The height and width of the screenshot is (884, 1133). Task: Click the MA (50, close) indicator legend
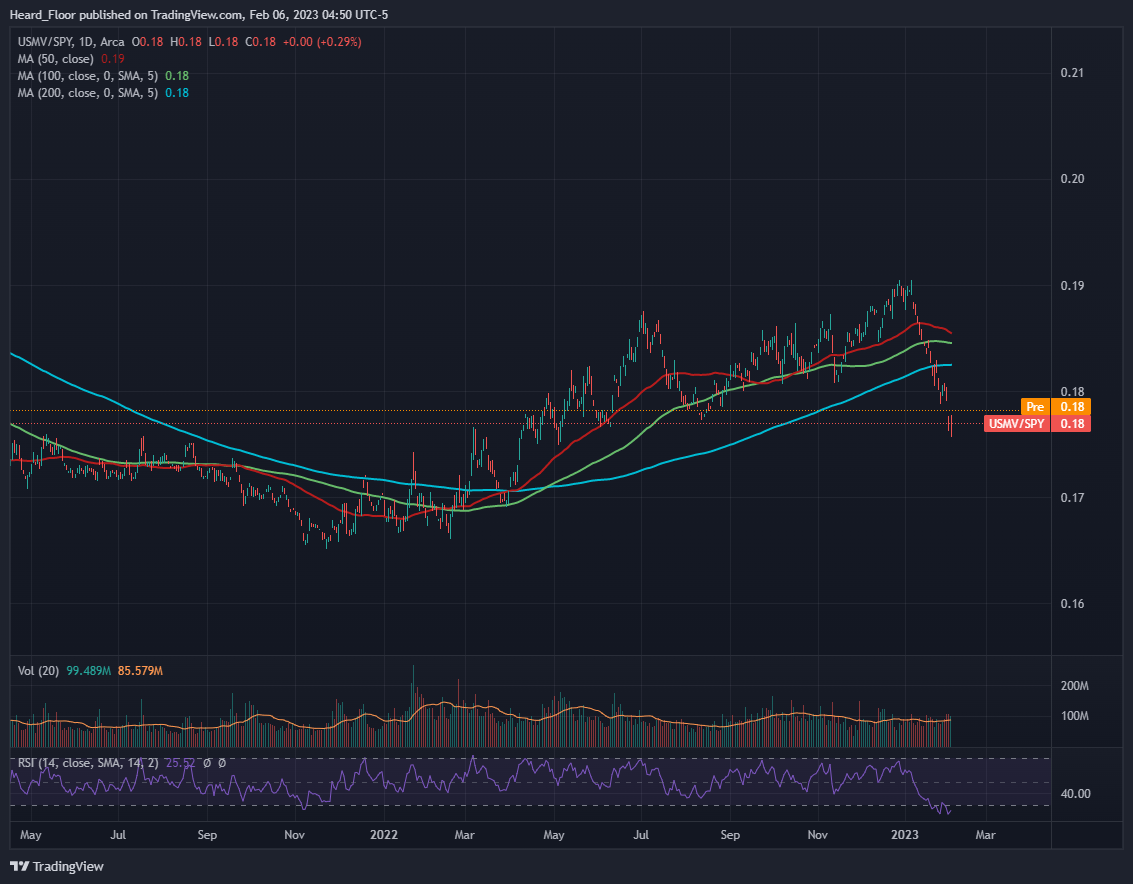56,59
